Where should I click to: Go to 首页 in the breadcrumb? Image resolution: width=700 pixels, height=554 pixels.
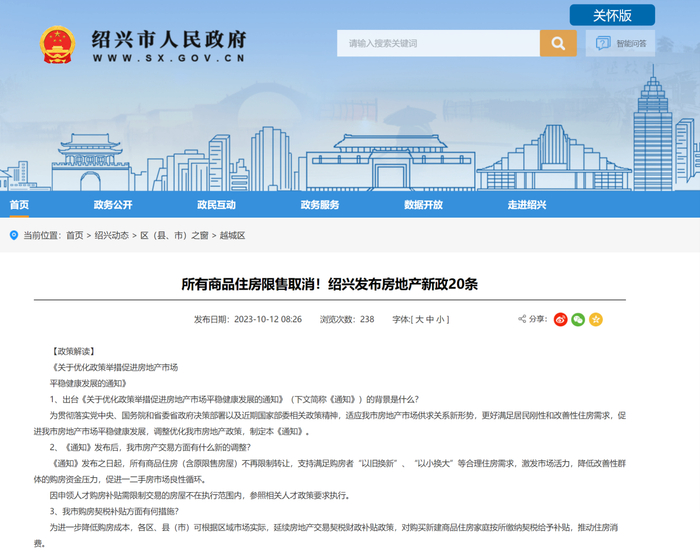(75, 235)
